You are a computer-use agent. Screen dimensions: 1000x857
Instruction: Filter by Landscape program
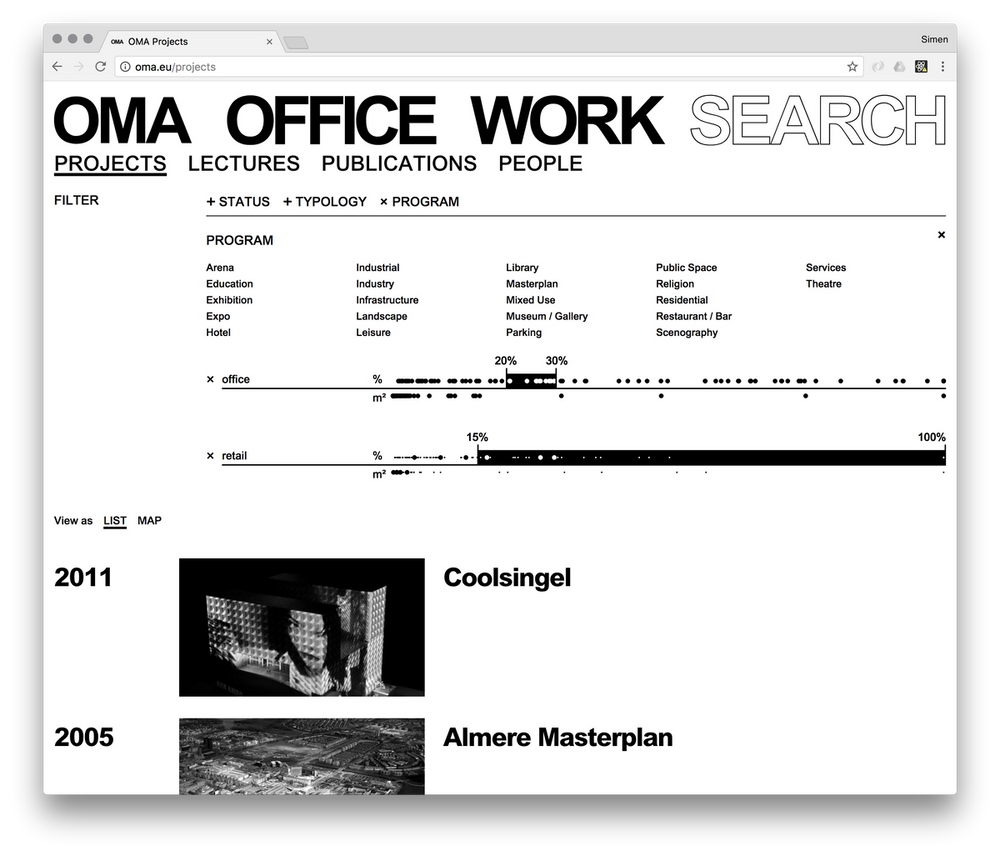[381, 316]
